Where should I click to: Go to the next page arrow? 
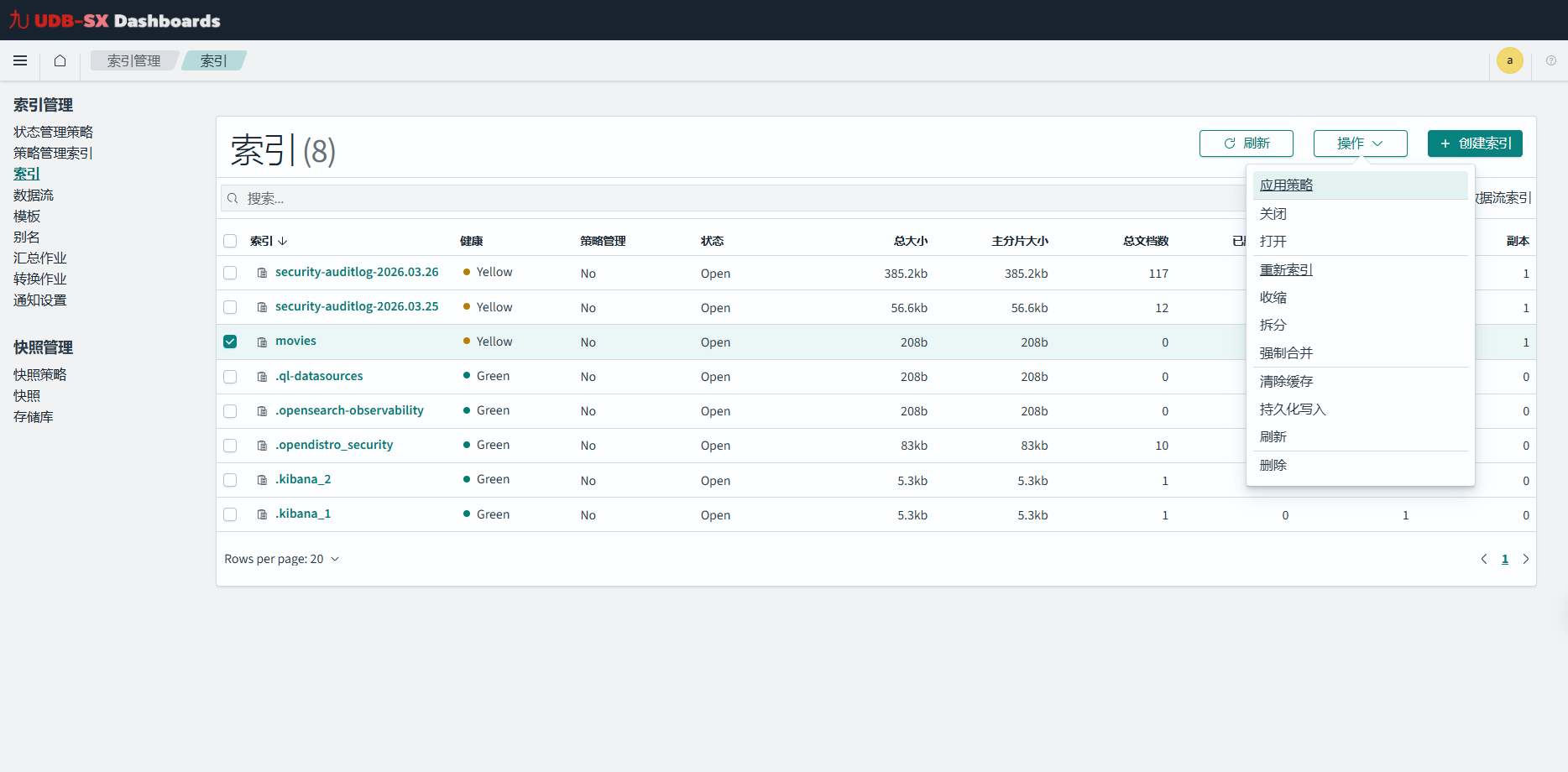click(1525, 559)
